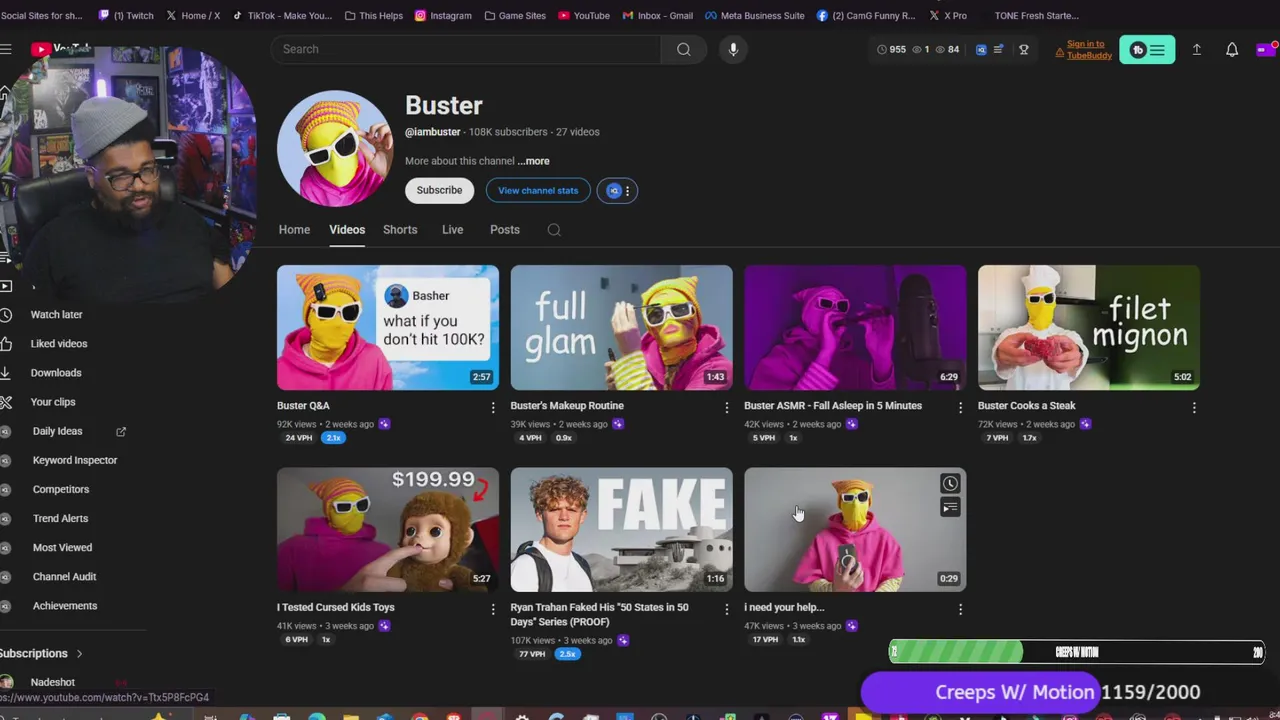The image size is (1280, 720).
Task: Open Channel Audit in sidebar
Action: (x=64, y=577)
